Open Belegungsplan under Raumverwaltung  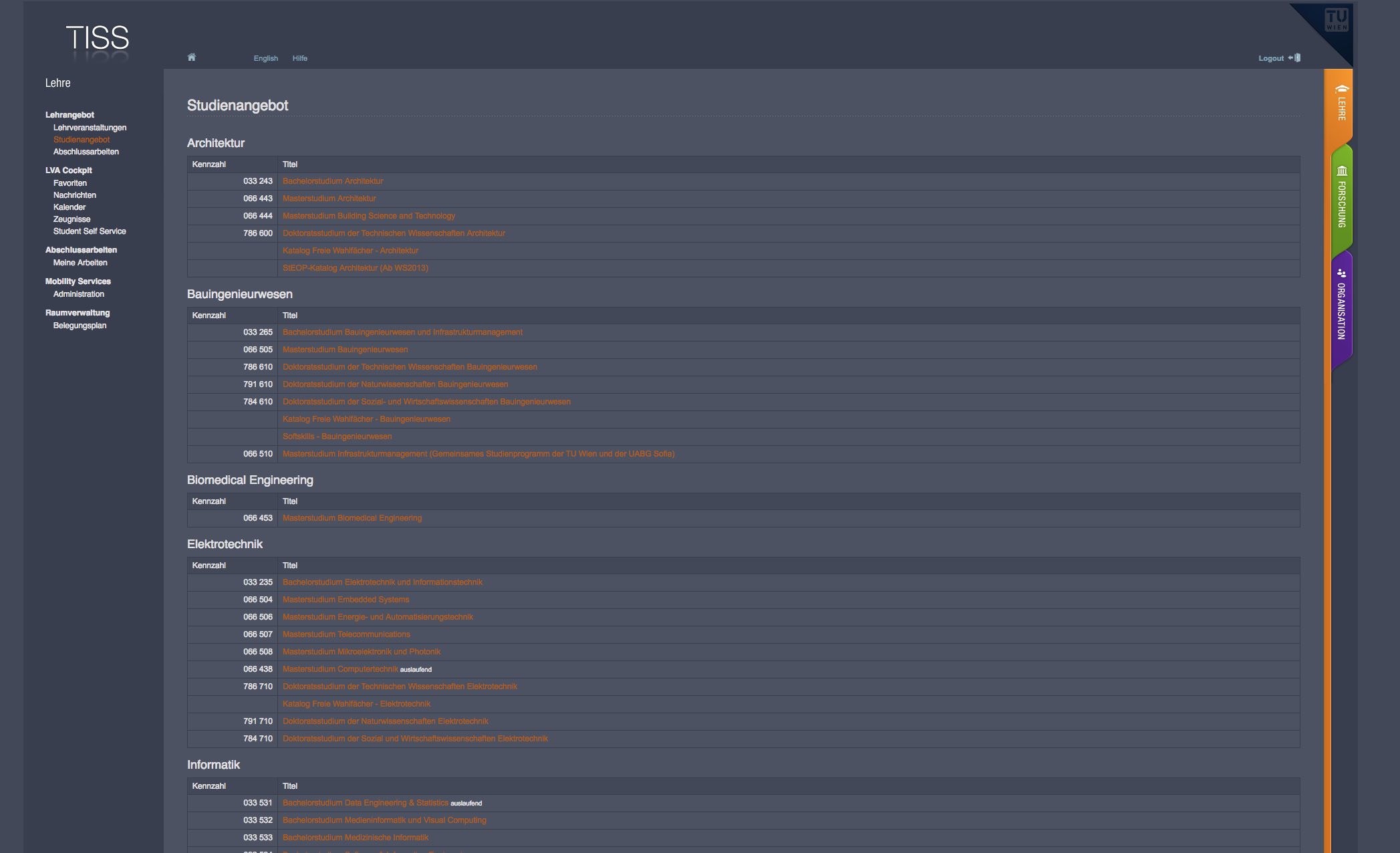[80, 326]
